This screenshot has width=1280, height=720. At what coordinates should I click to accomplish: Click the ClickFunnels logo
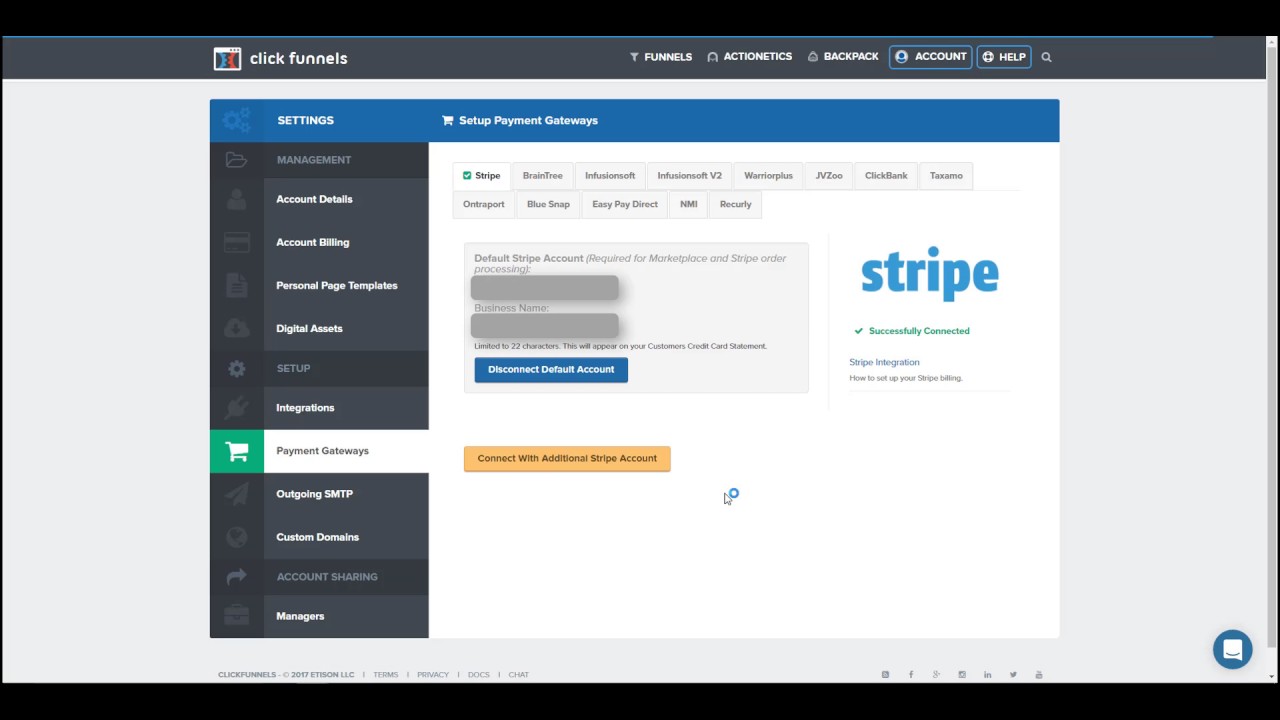pos(281,58)
